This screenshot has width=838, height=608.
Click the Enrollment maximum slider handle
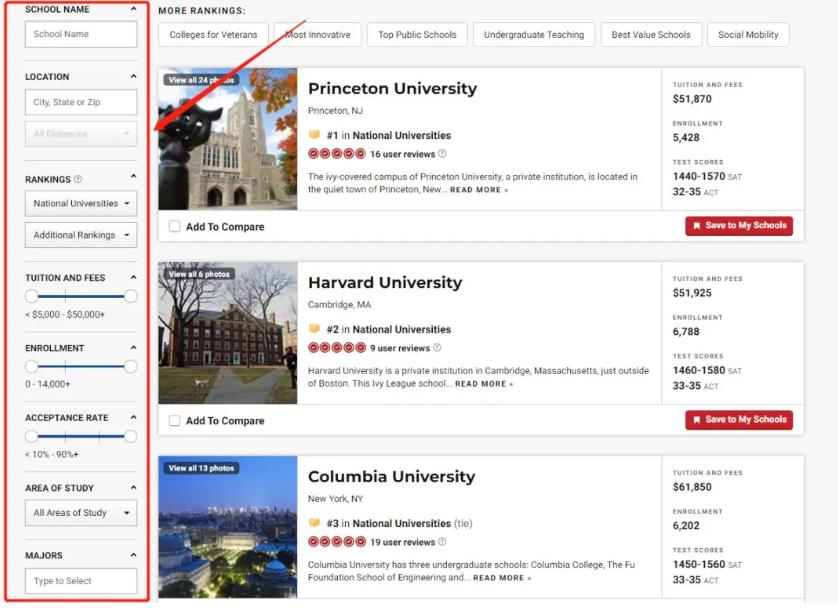pyautogui.click(x=130, y=366)
